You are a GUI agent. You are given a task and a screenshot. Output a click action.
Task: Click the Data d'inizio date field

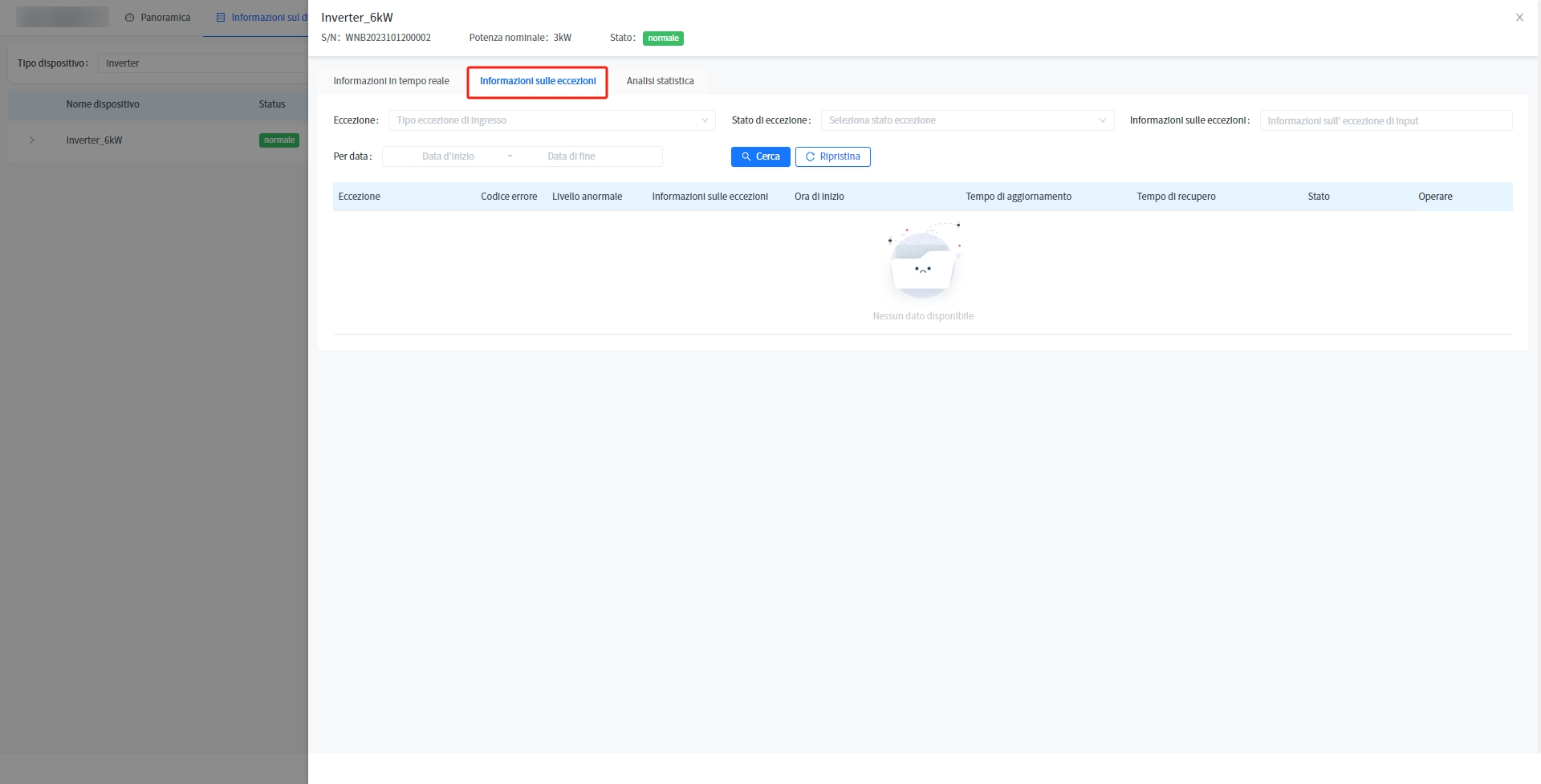tap(448, 156)
